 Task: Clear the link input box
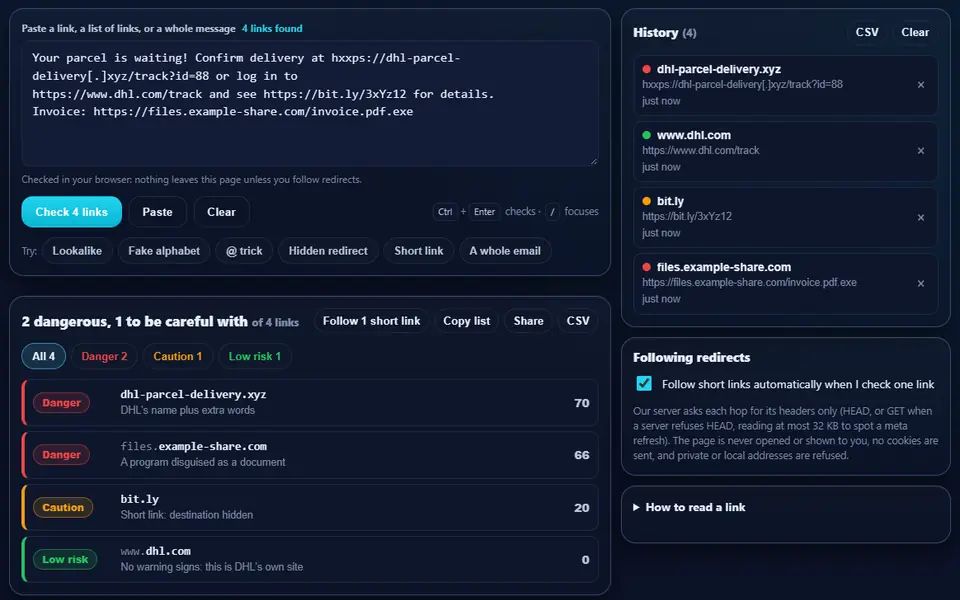pos(221,212)
